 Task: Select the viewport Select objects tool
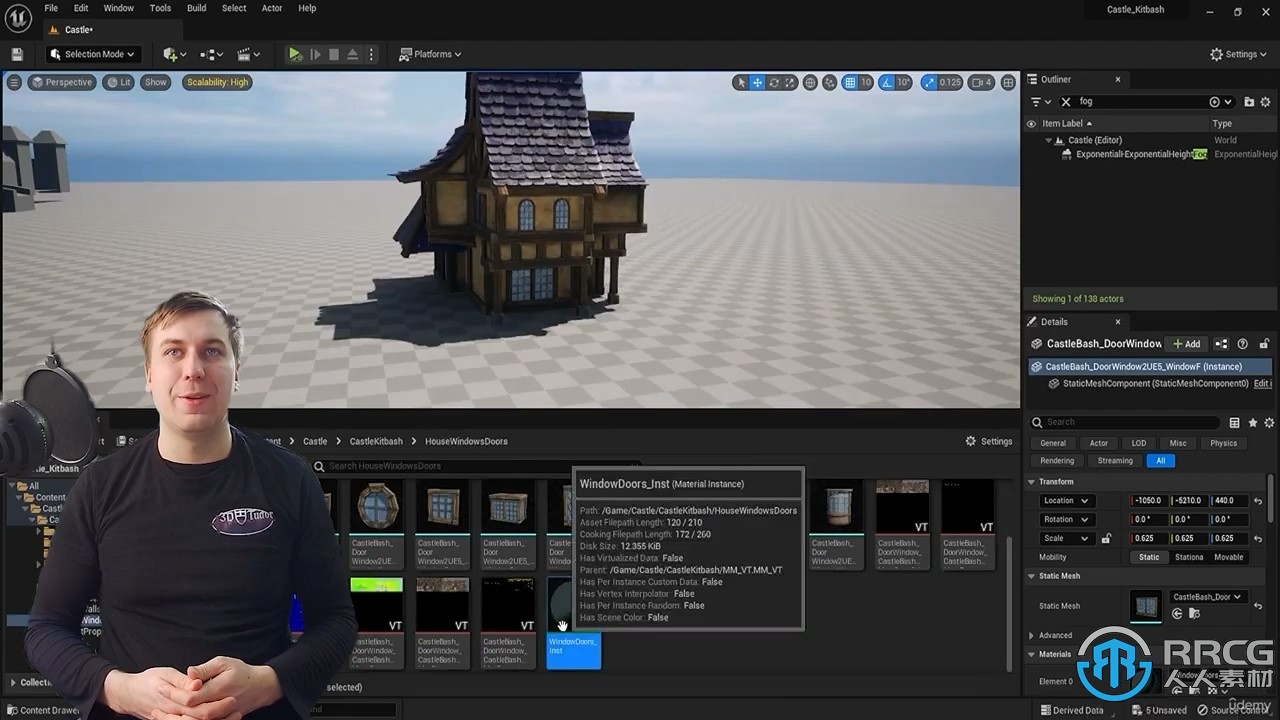[740, 82]
